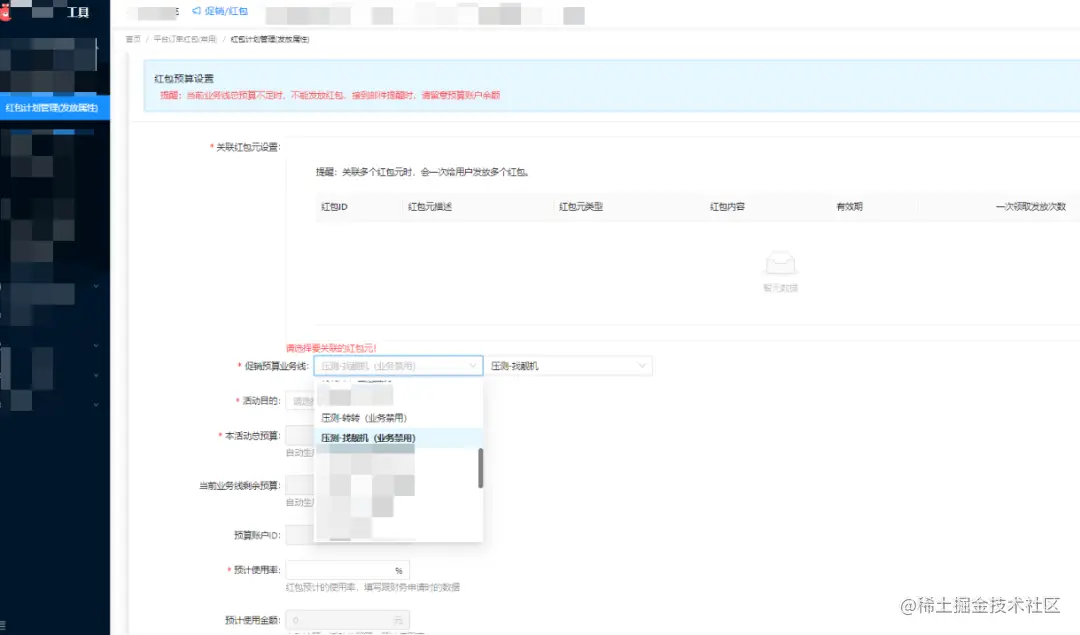Click the 暂无数据 empty envelope icon
Viewport: 1080px width, 635px height.
(x=780, y=263)
